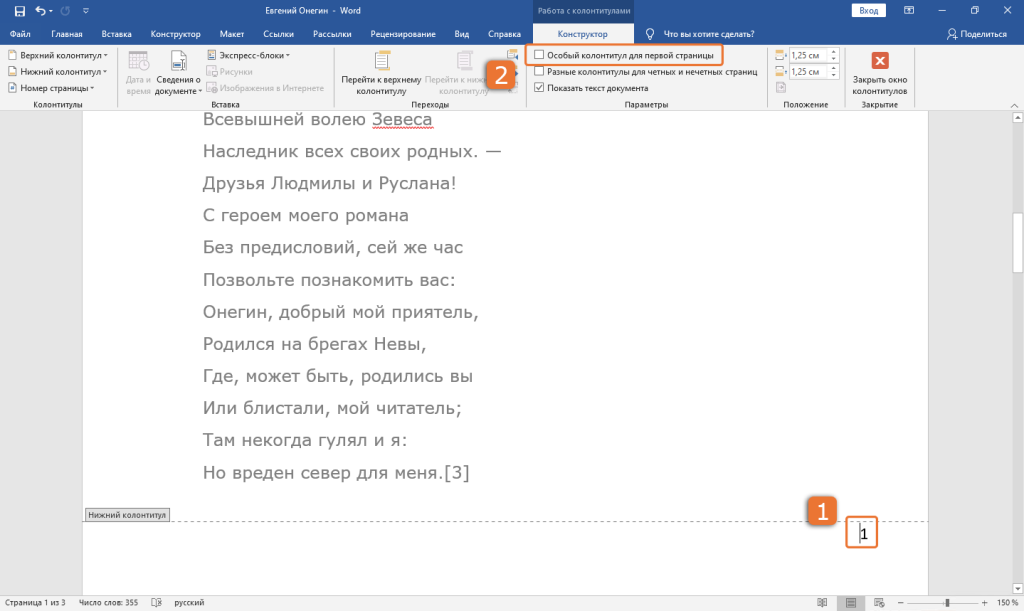This screenshot has height=611, width=1024.
Task: Click the Поделиться share button
Action: coord(977,34)
